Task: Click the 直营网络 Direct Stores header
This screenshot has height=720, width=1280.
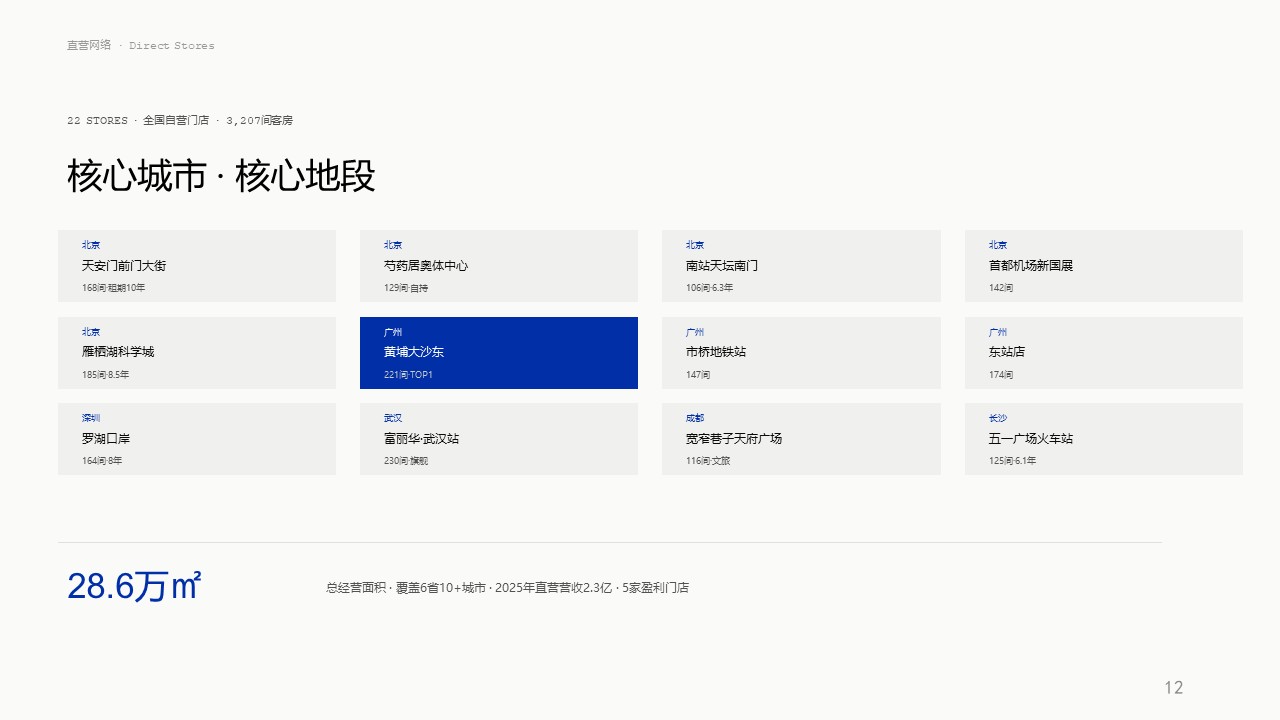Action: (141, 46)
